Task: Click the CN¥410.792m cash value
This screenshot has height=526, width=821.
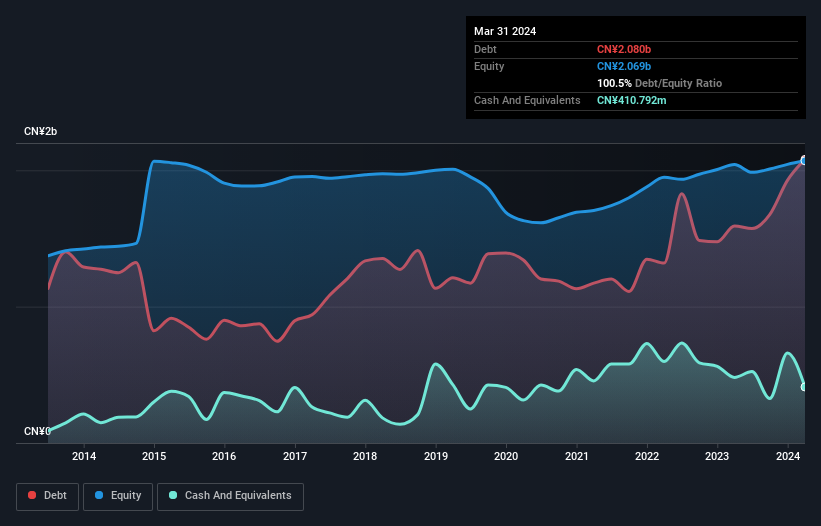Action: [631, 100]
